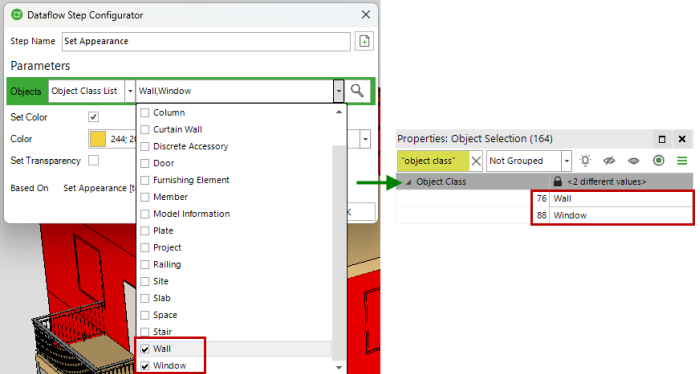Check the Project class checkbox
700x374 pixels.
[x=145, y=248]
